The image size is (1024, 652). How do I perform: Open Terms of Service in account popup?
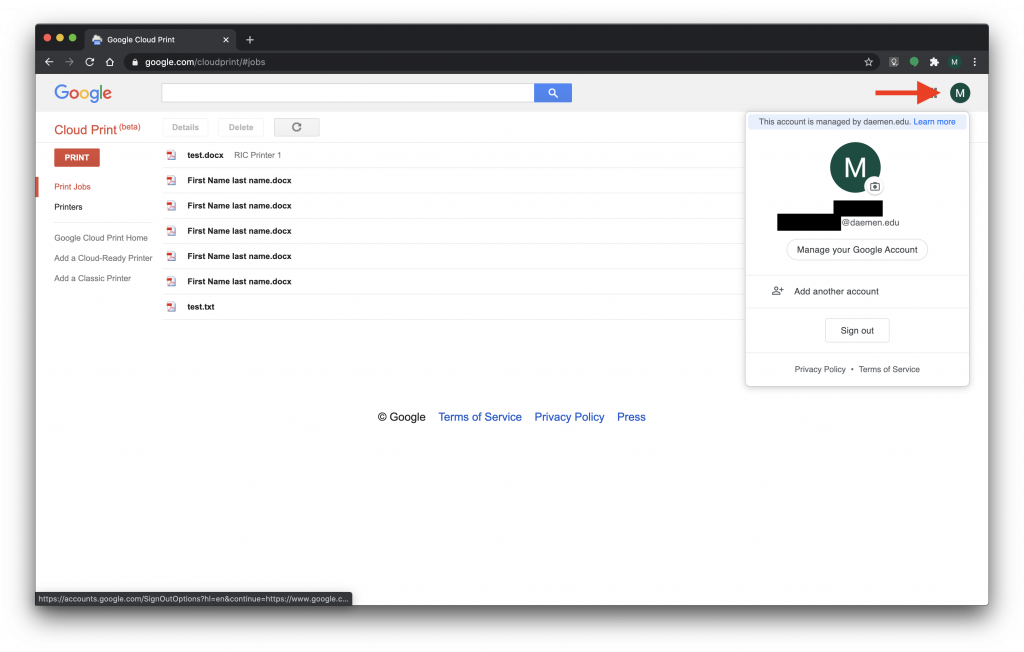tap(889, 369)
